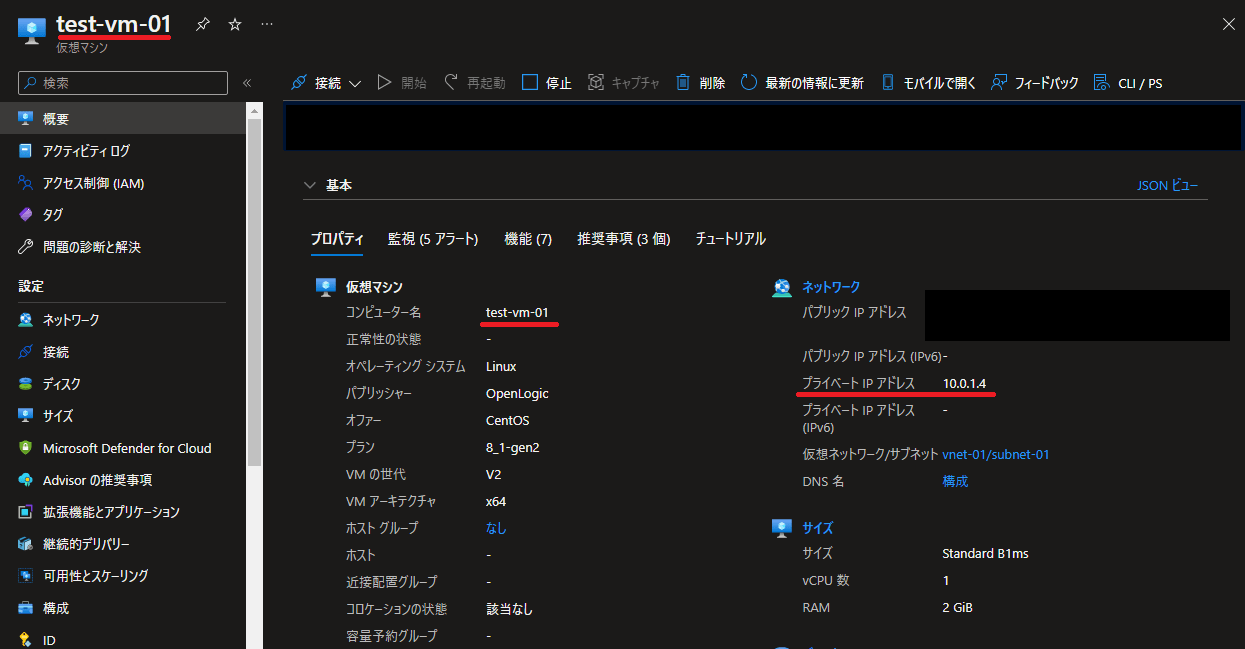Click the 構成 toolbox icon in sidebar

tap(26, 608)
